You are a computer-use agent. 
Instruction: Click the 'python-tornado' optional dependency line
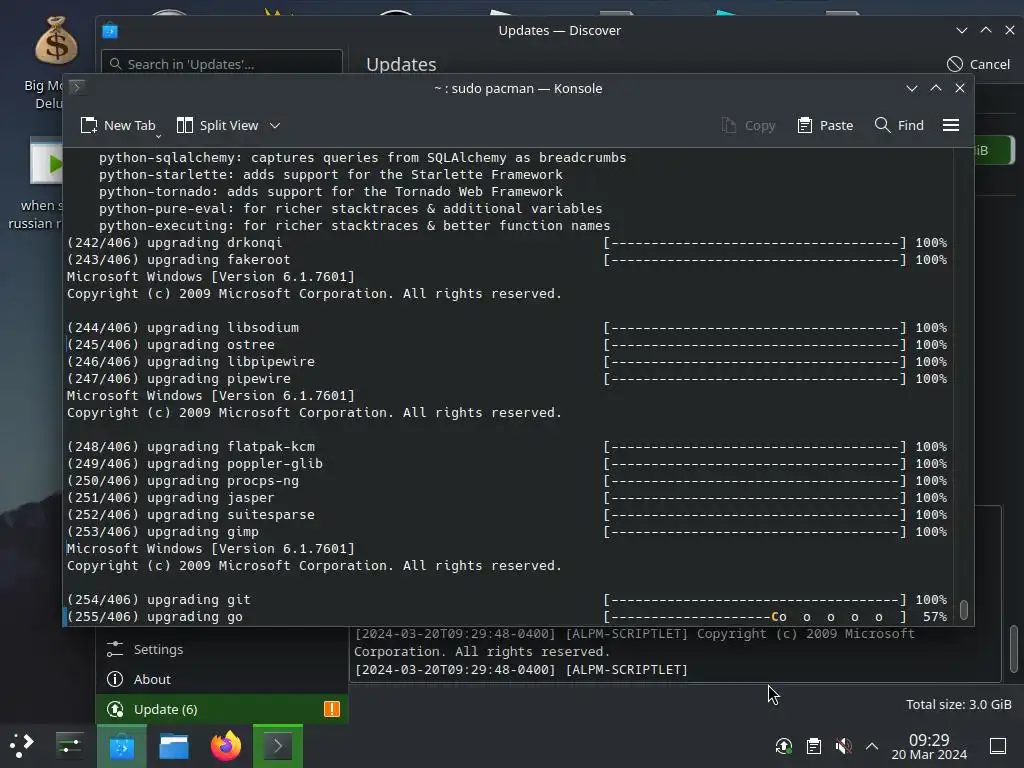click(330, 191)
